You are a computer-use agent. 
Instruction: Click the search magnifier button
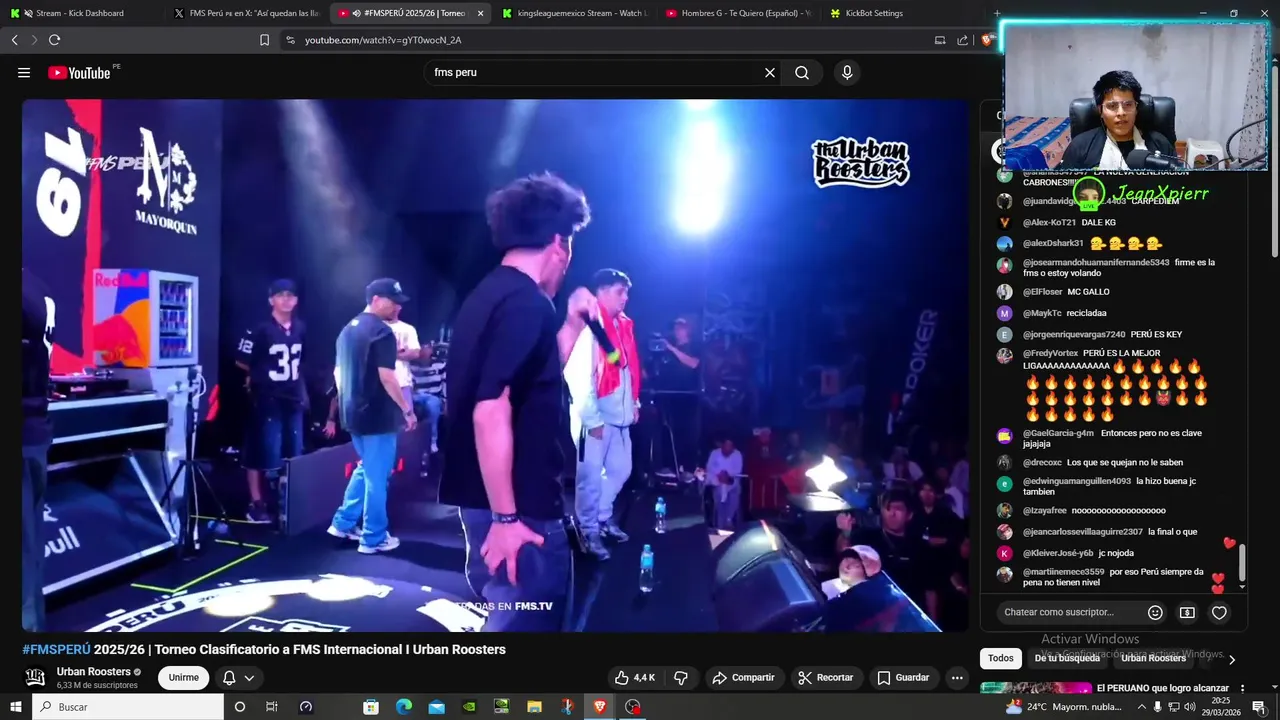[802, 73]
